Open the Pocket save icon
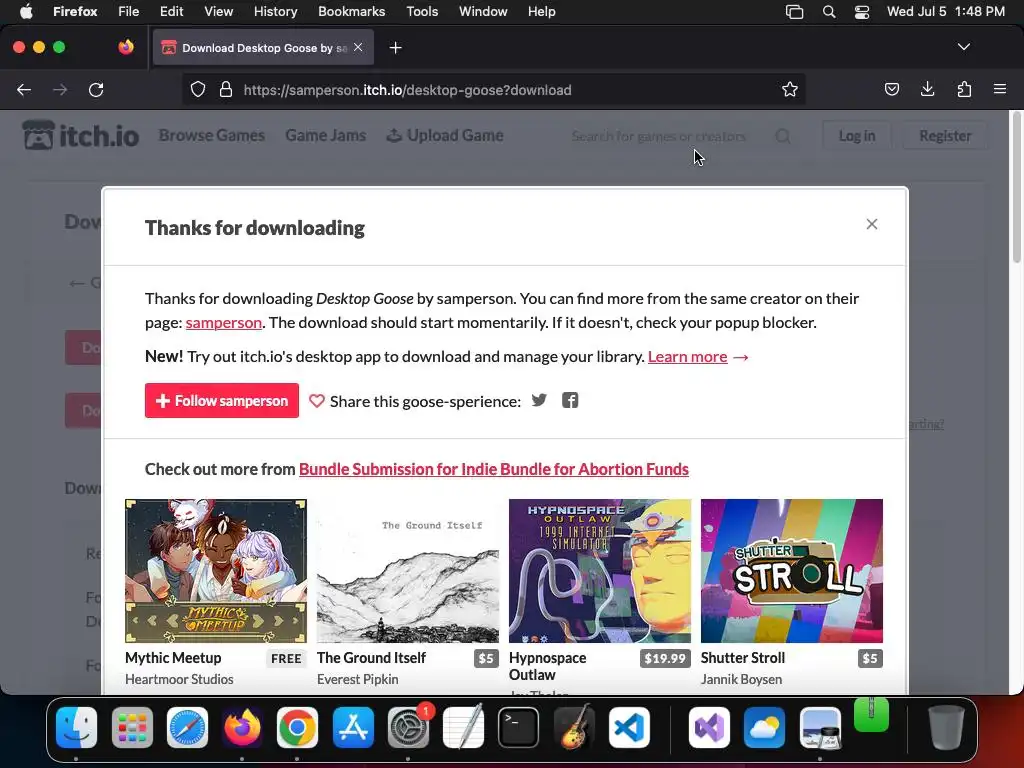This screenshot has height=768, width=1024. (x=891, y=89)
